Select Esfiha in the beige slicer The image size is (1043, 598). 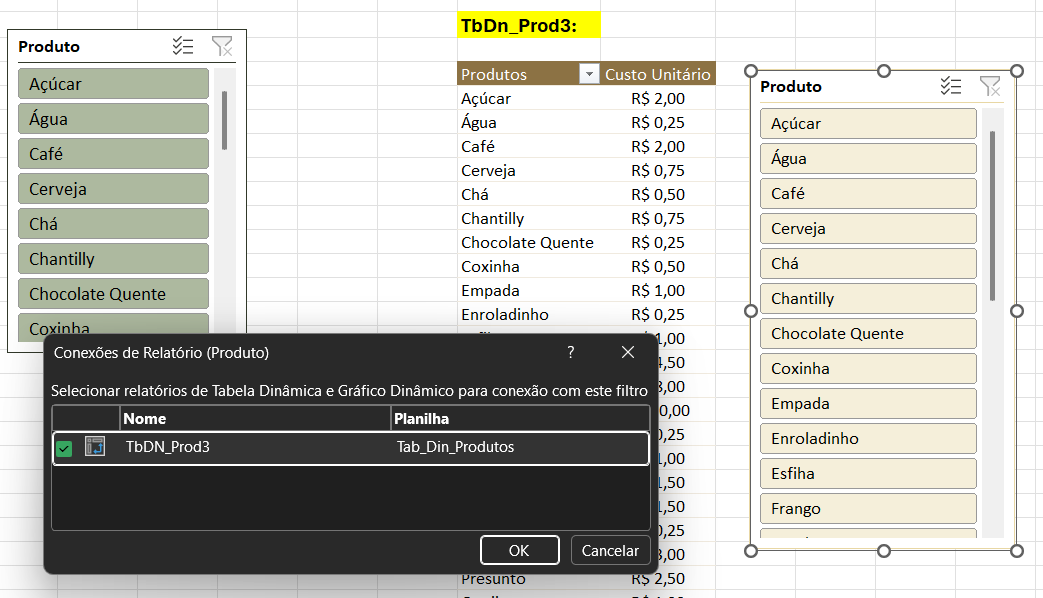pyautogui.click(x=868, y=474)
